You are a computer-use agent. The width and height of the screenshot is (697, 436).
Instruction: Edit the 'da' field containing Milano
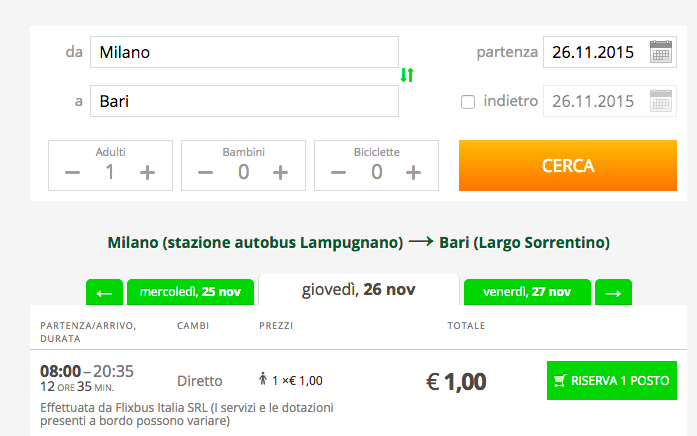pos(244,52)
